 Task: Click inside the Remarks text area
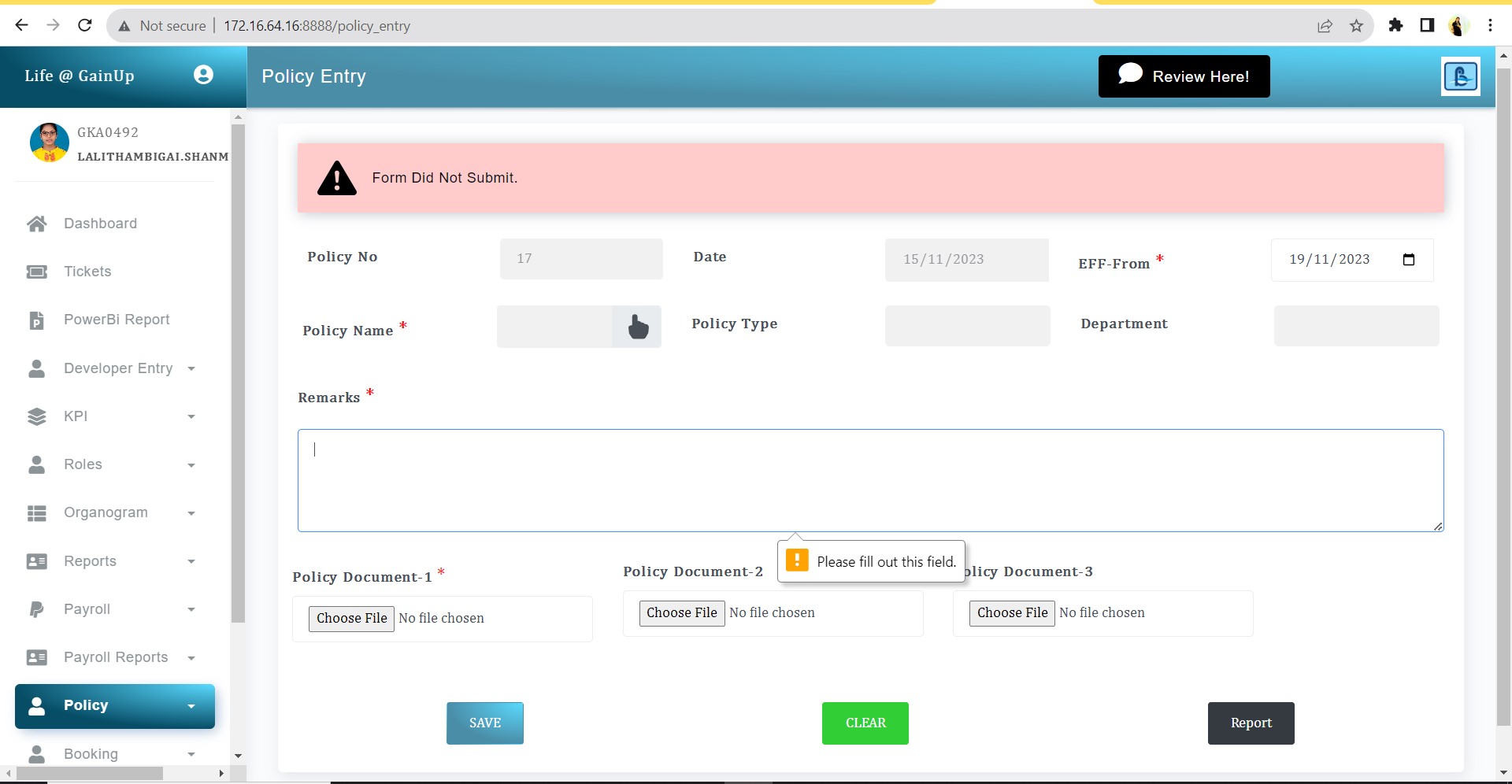[x=870, y=480]
